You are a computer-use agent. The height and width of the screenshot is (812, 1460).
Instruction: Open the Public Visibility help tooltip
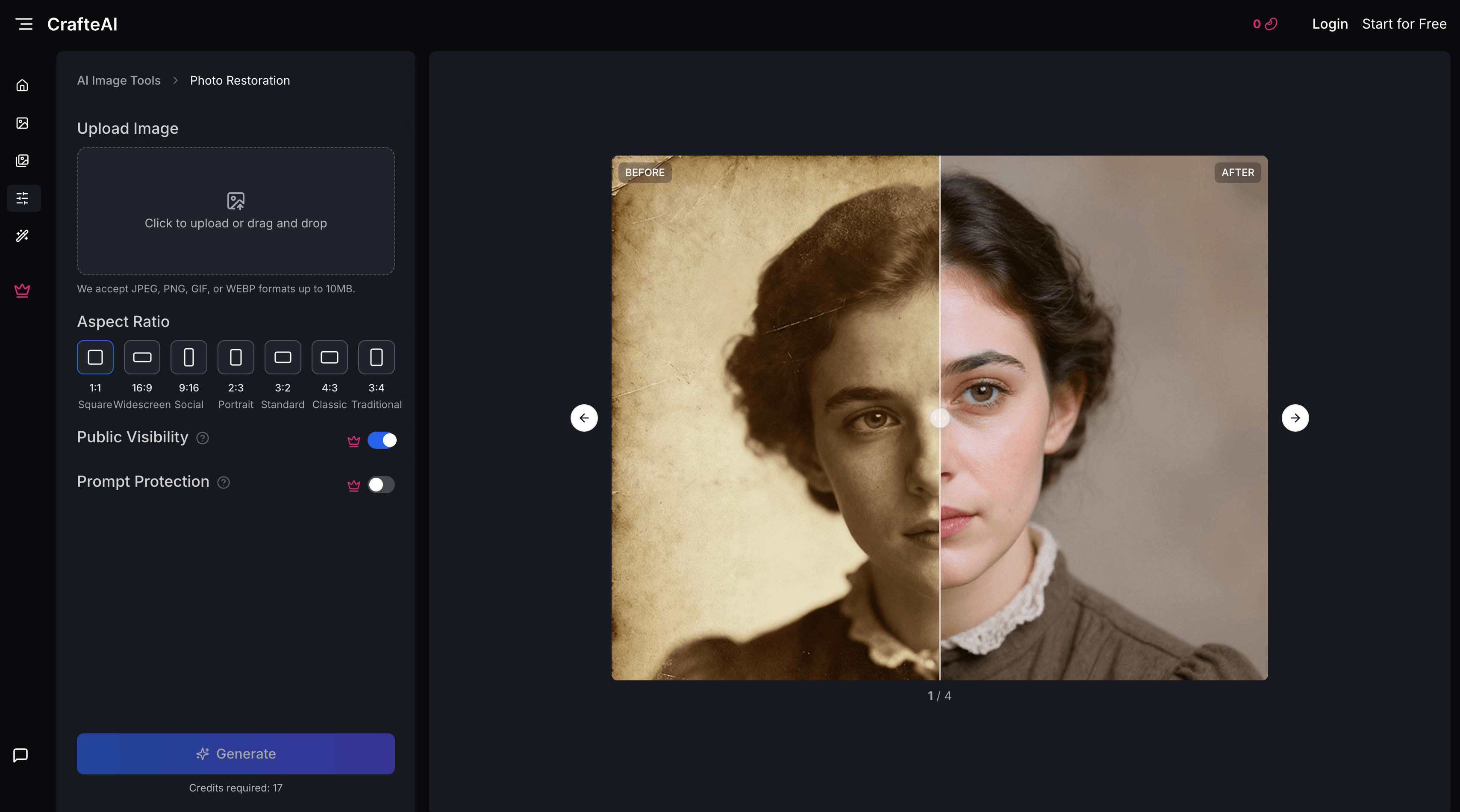click(203, 438)
